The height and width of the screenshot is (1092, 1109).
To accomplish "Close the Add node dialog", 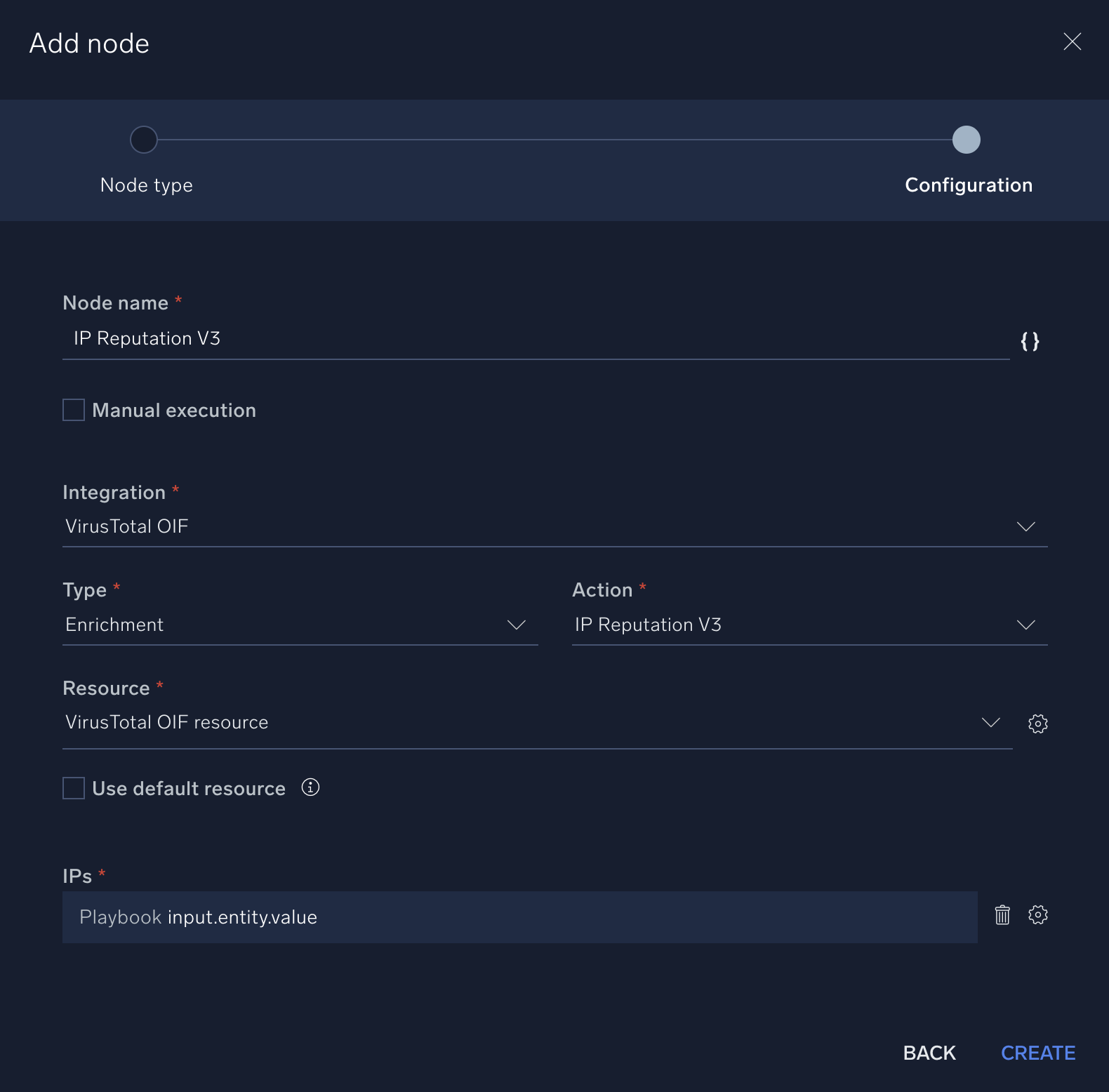I will pos(1072,41).
